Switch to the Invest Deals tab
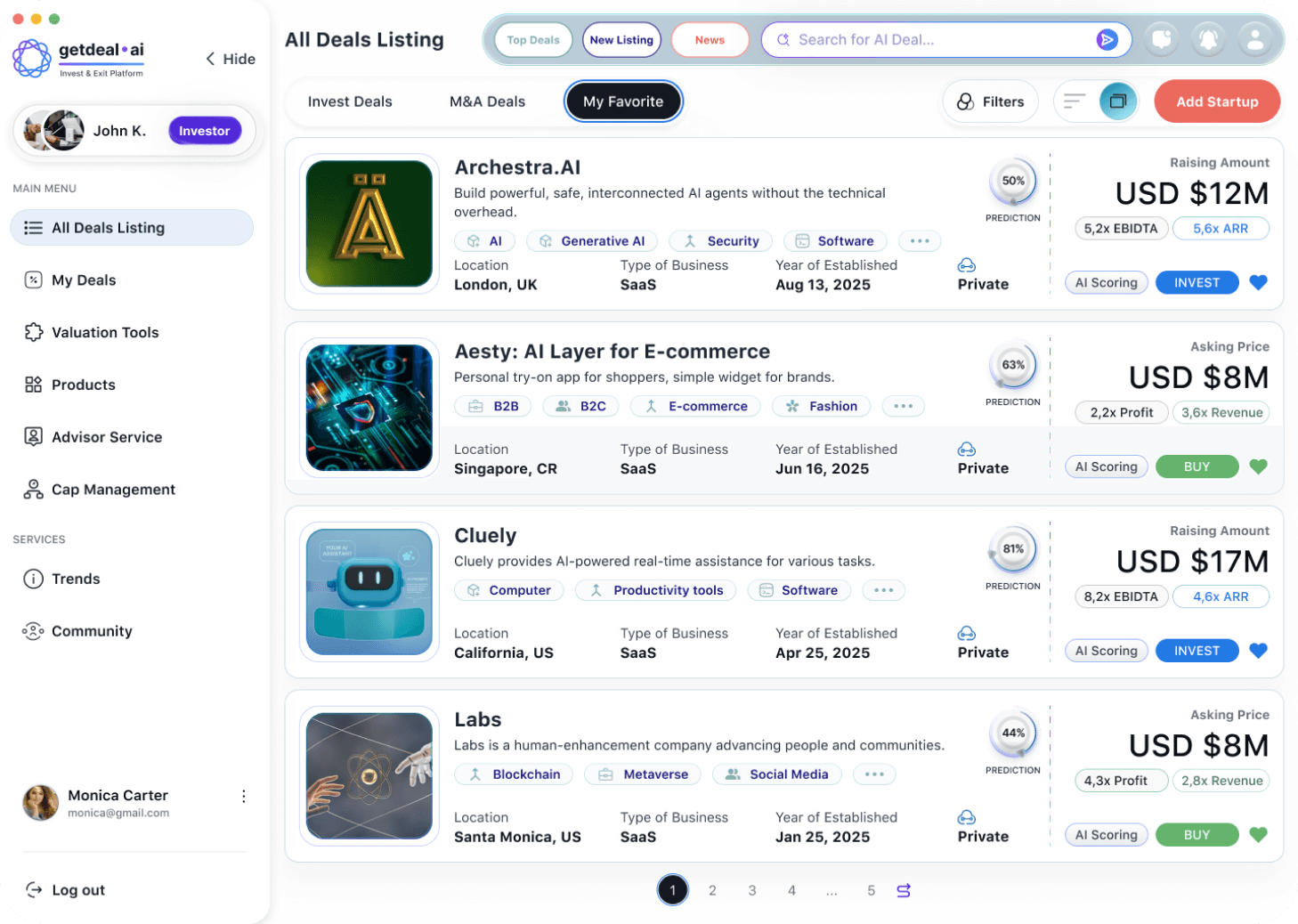1298x924 pixels. [x=350, y=101]
